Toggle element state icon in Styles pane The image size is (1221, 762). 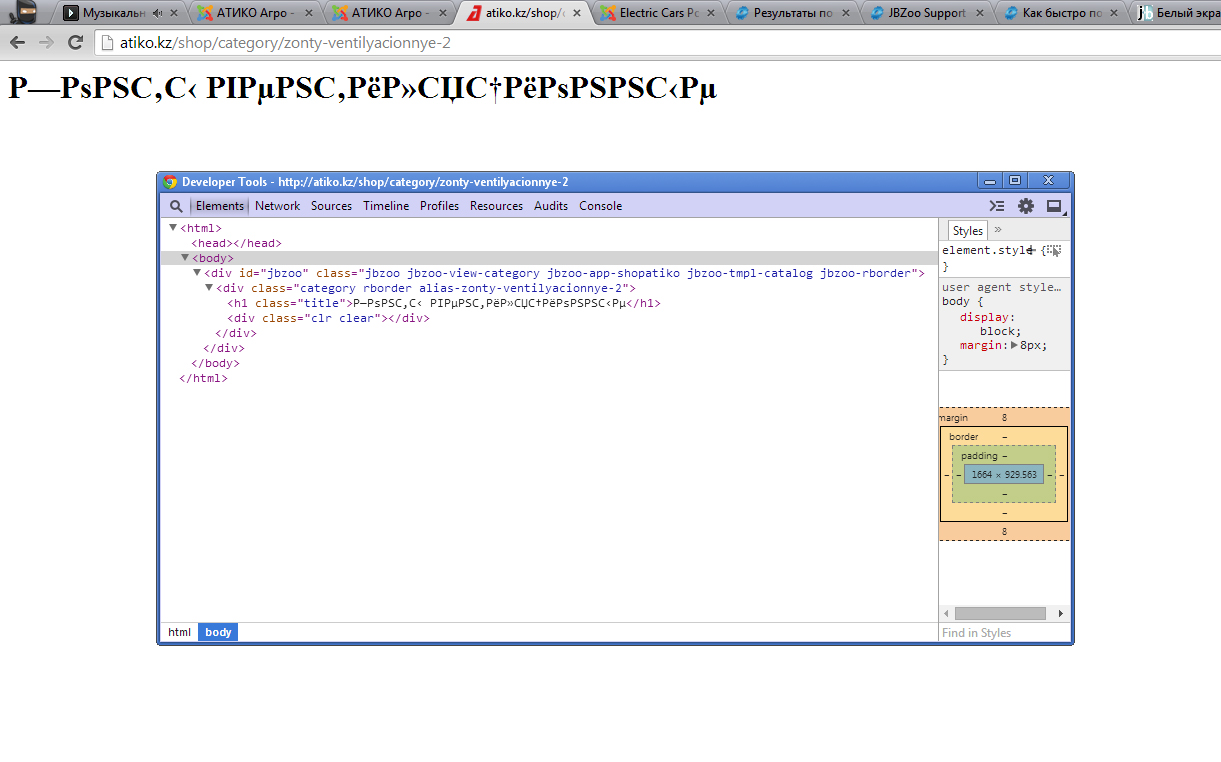1051,250
